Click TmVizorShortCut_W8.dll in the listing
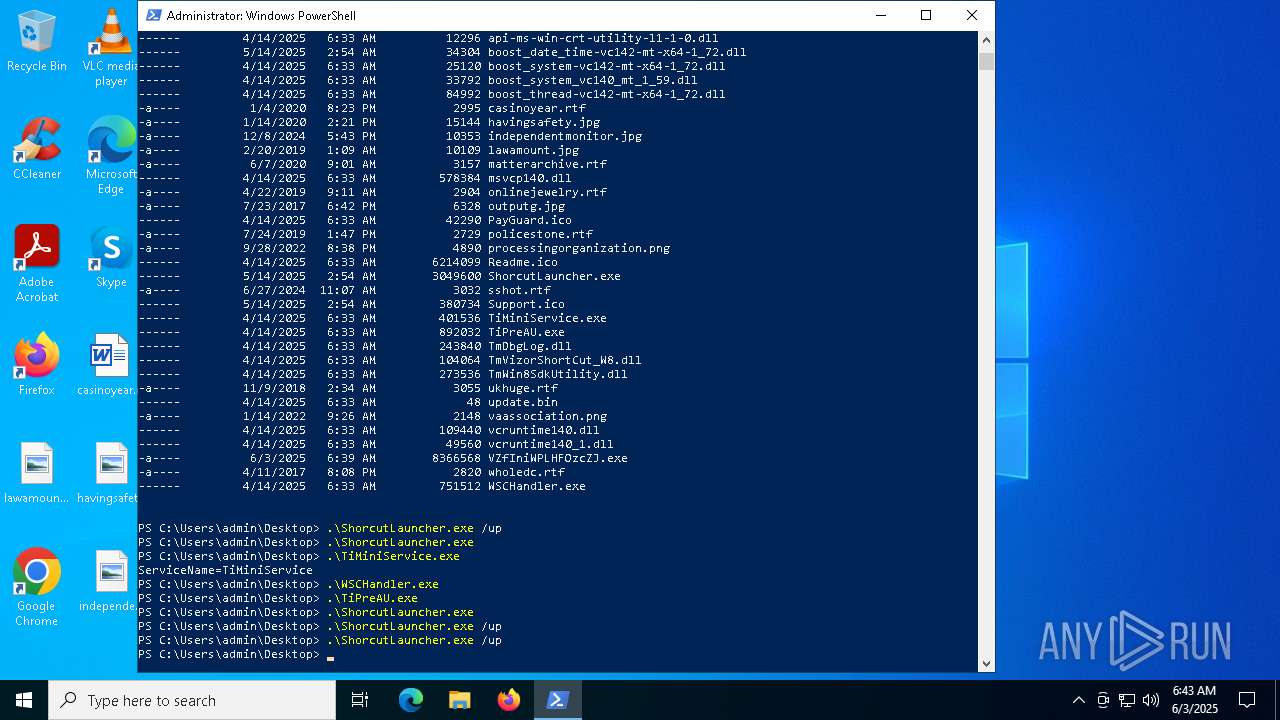This screenshot has height=720, width=1280. [565, 360]
